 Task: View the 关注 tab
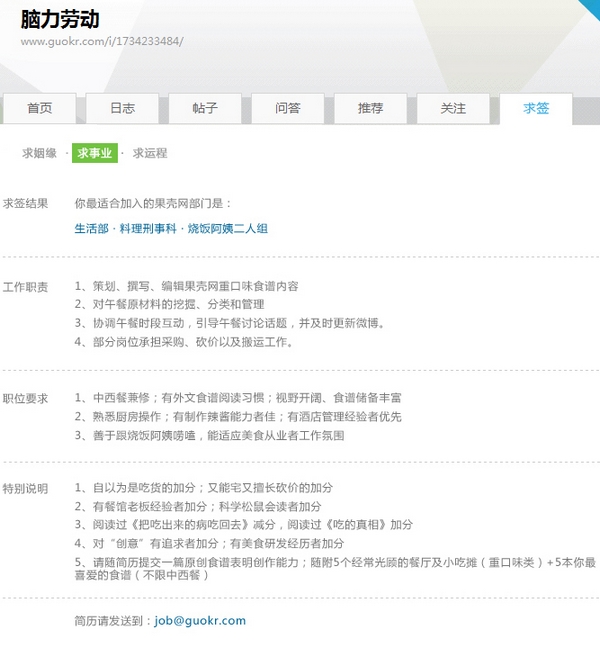point(453,108)
